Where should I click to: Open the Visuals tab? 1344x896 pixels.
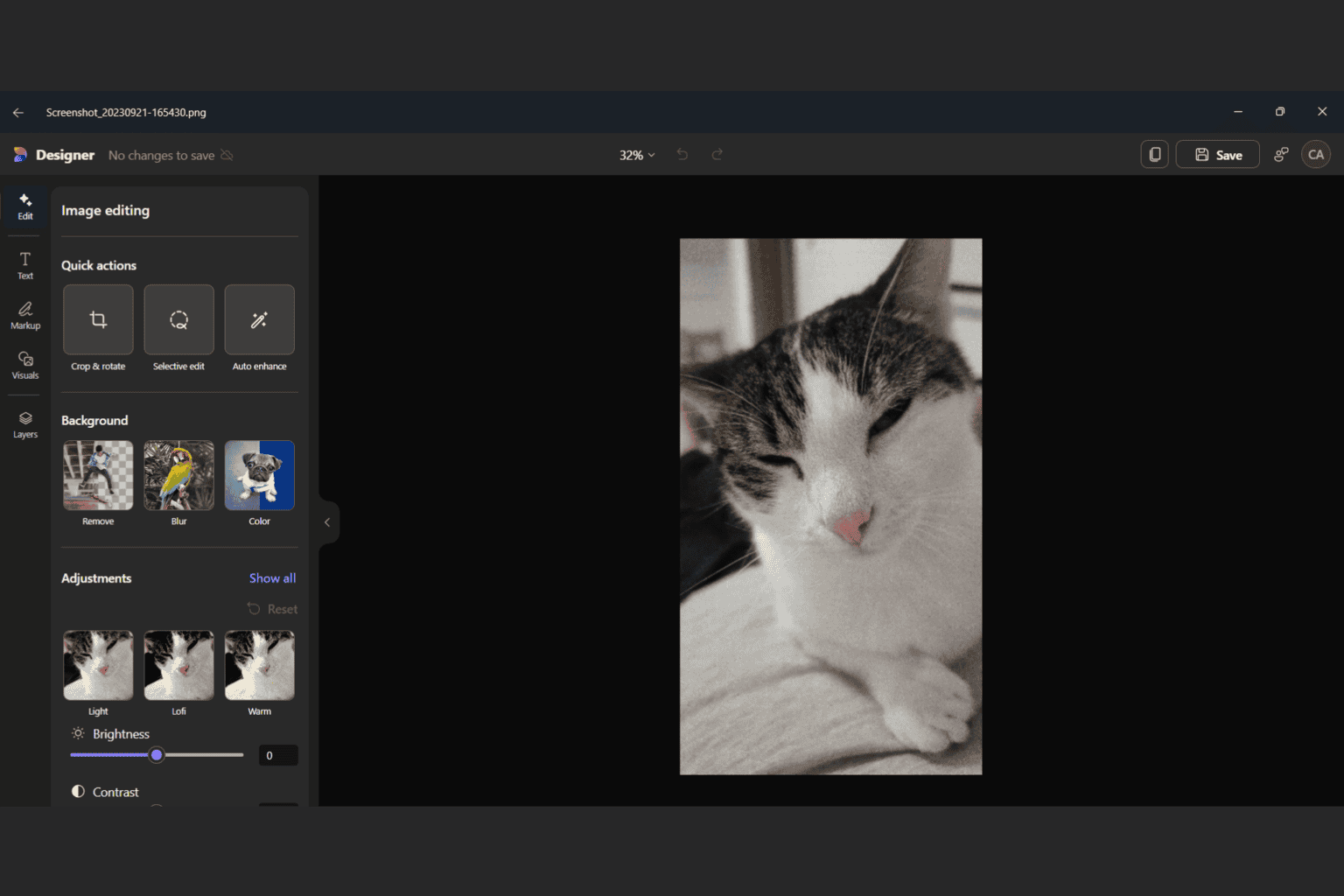pyautogui.click(x=25, y=365)
